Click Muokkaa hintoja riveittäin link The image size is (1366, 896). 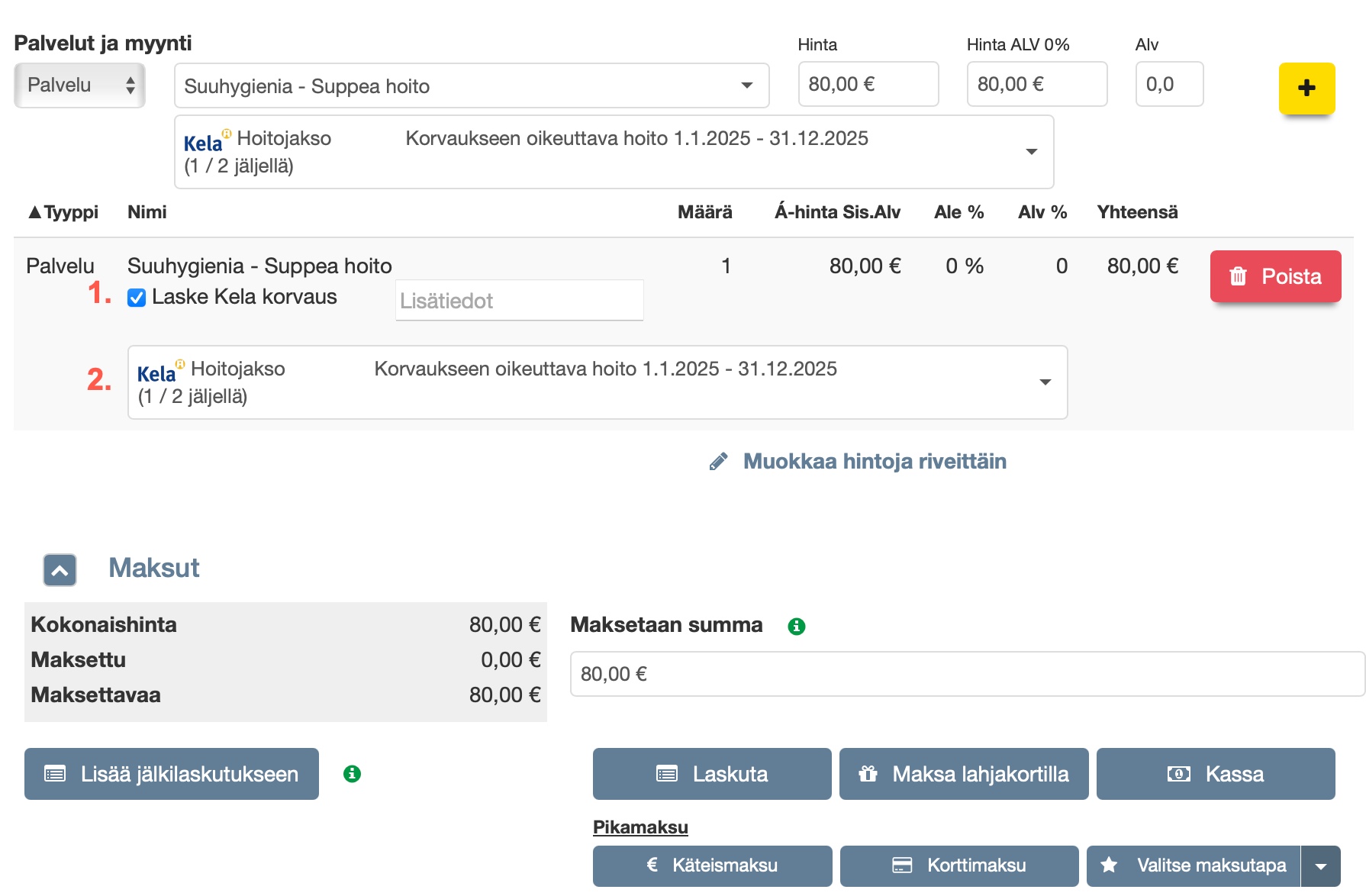click(874, 462)
